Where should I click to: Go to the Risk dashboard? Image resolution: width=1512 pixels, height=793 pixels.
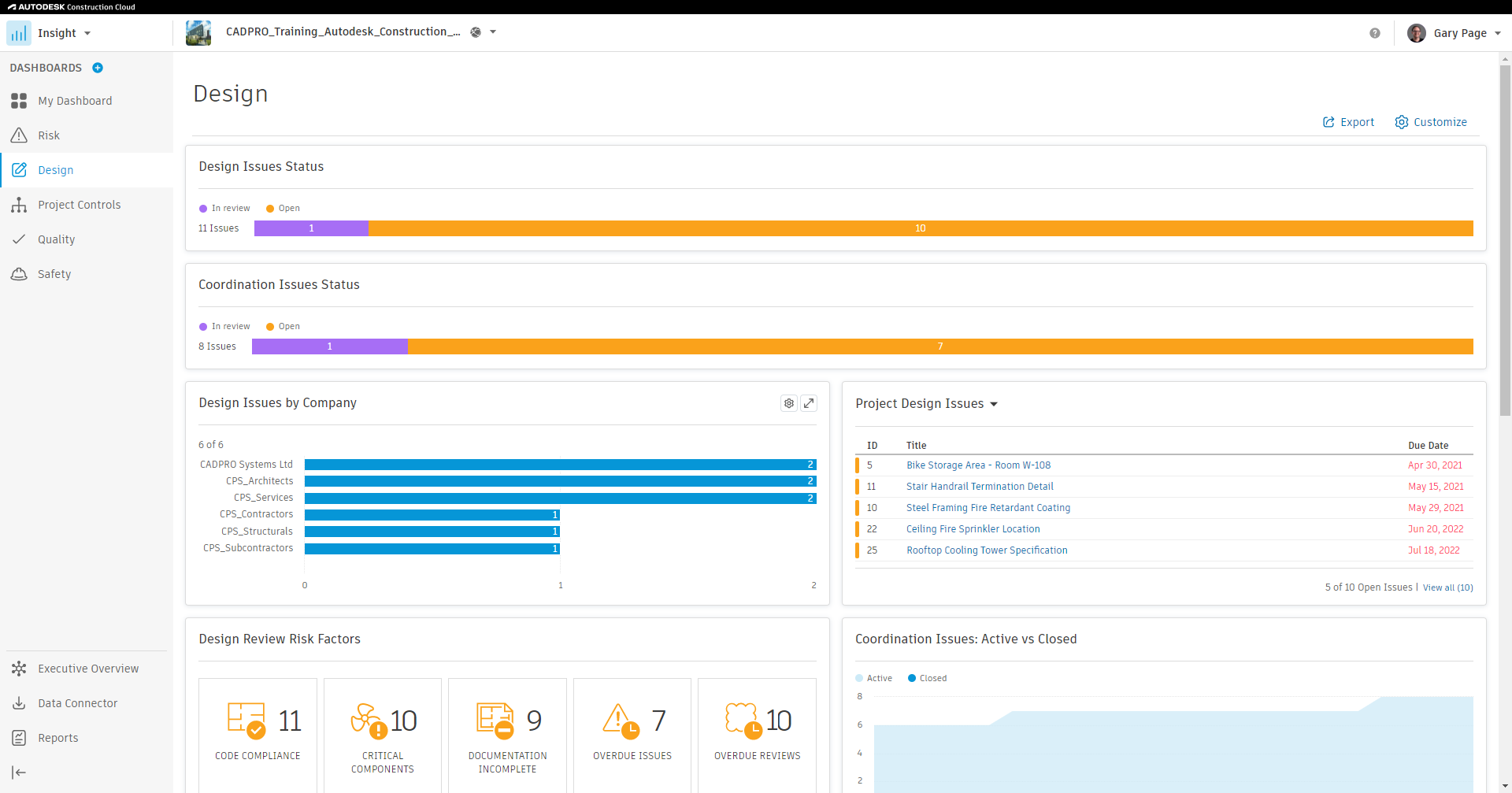[87, 135]
